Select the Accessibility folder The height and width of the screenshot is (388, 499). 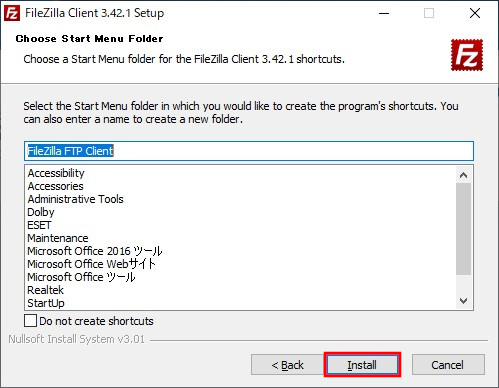pos(56,173)
